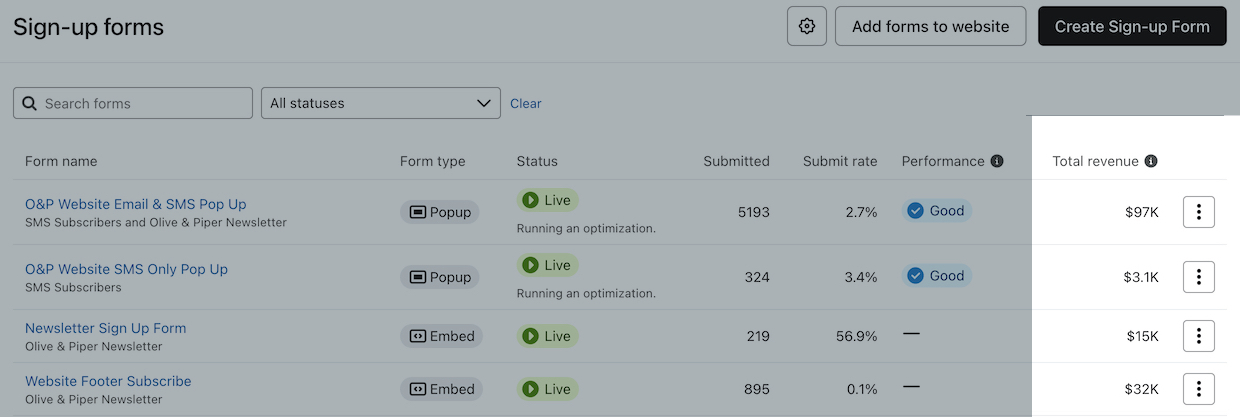Click Create Sign-up Form button
The height and width of the screenshot is (417, 1240).
click(x=1132, y=27)
